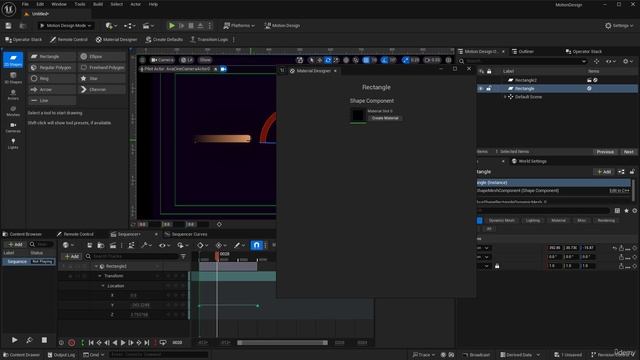Viewport: 640px width, 360px height.
Task: Select the Rectangle2 row in outliner
Action: (557, 80)
